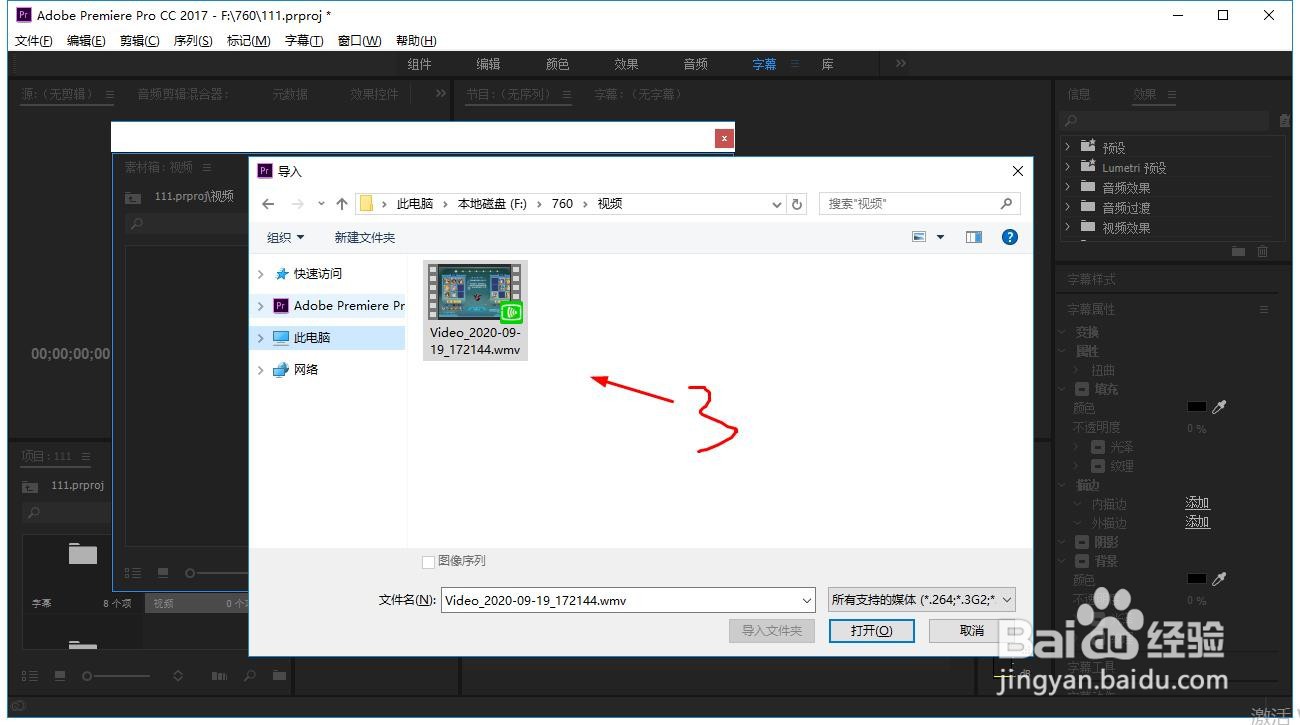Toggle the 填充 checkbox
This screenshot has width=1300, height=725.
point(1082,389)
